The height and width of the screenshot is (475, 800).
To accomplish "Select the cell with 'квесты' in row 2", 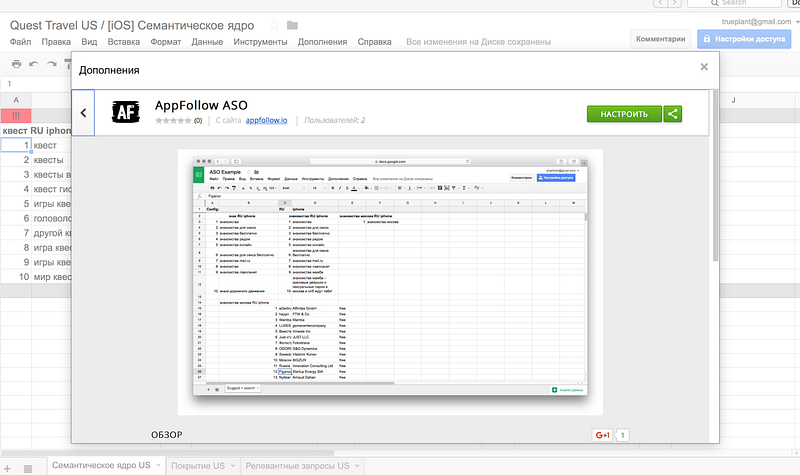I will click(x=52, y=160).
